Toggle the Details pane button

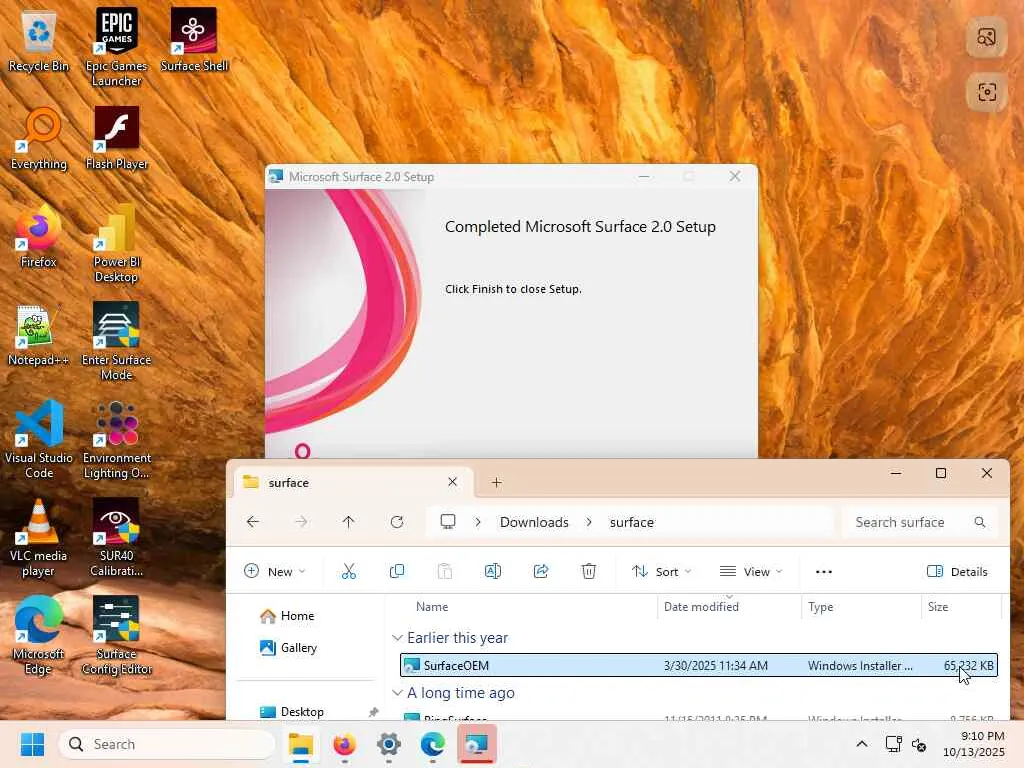957,571
